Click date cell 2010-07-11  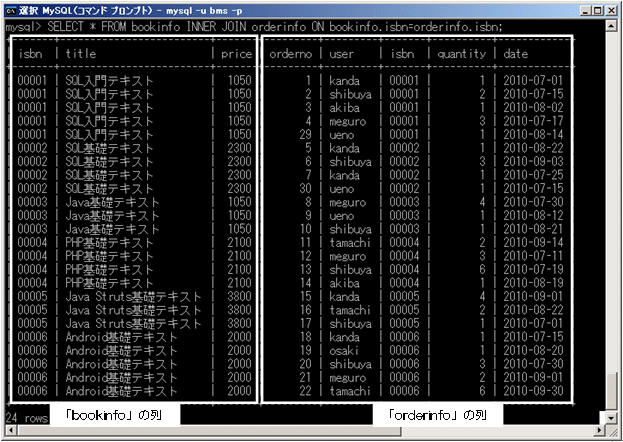(533, 256)
